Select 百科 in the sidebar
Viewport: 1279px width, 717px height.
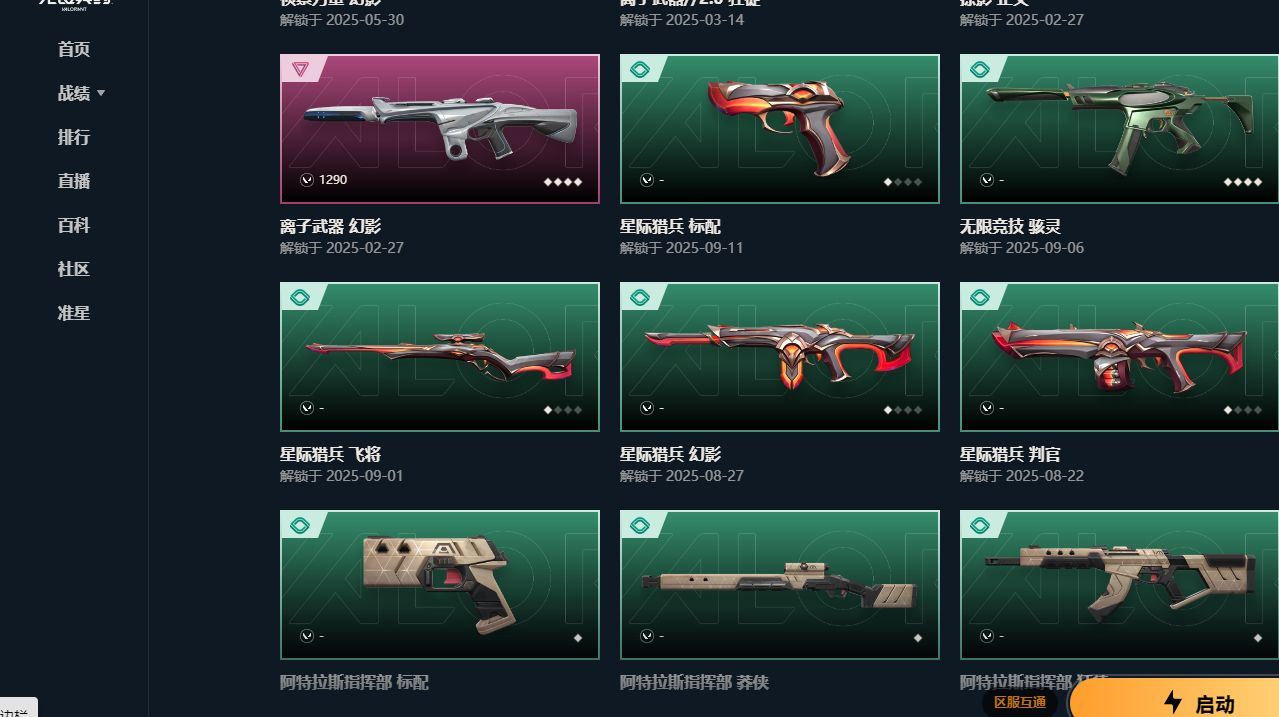tap(74, 225)
